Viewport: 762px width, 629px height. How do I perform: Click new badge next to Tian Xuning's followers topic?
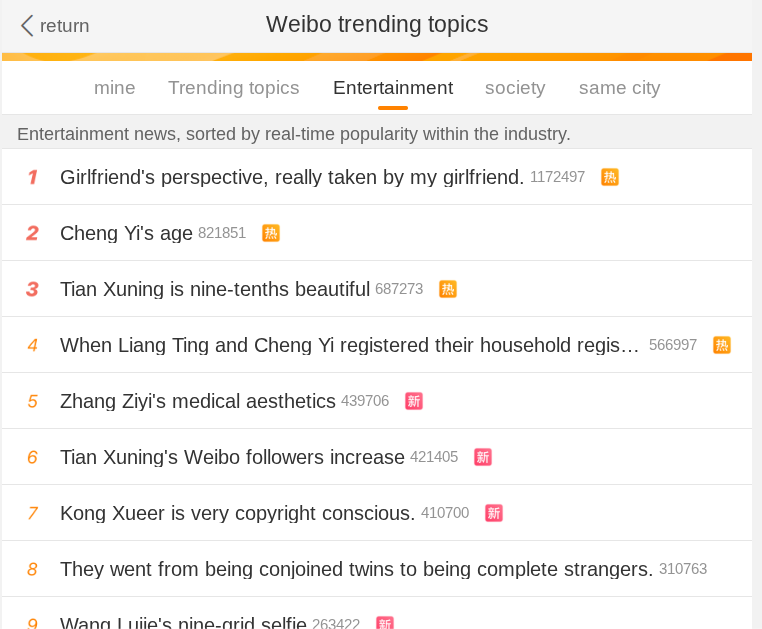(483, 457)
